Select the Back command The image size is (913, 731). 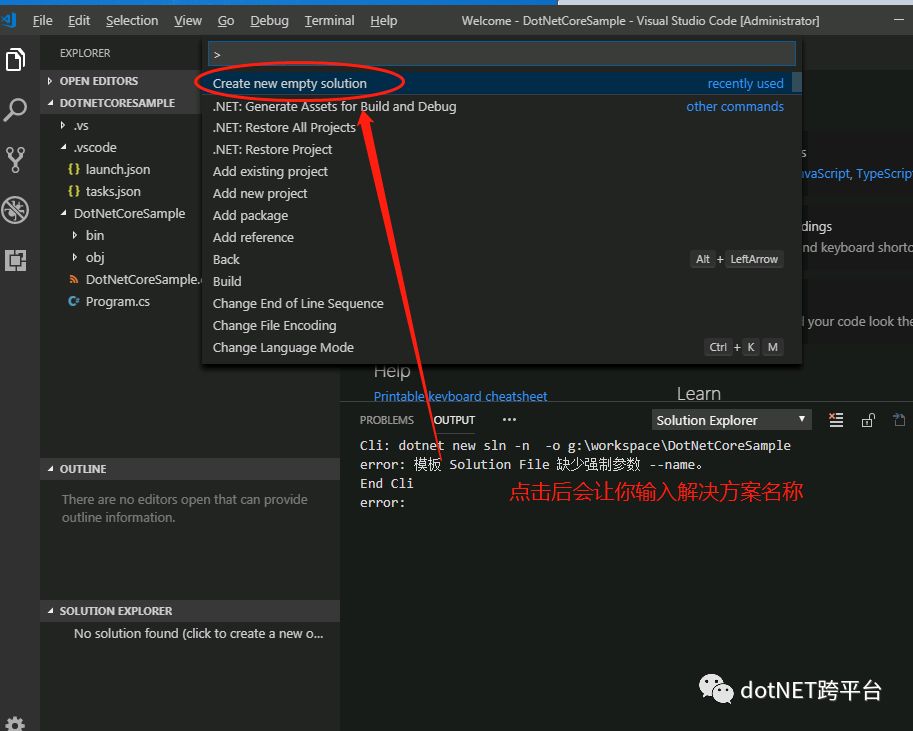tap(501, 260)
